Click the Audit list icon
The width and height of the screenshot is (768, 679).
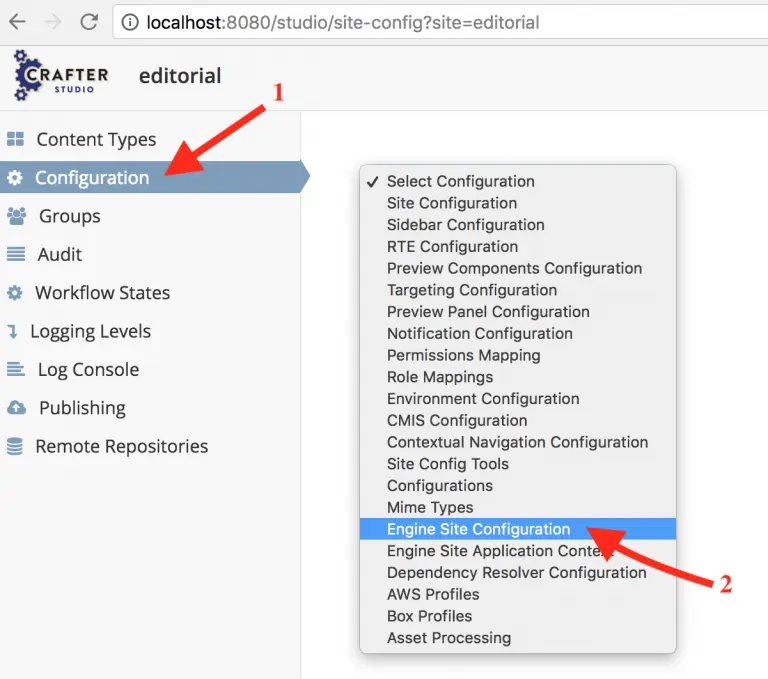[x=15, y=255]
